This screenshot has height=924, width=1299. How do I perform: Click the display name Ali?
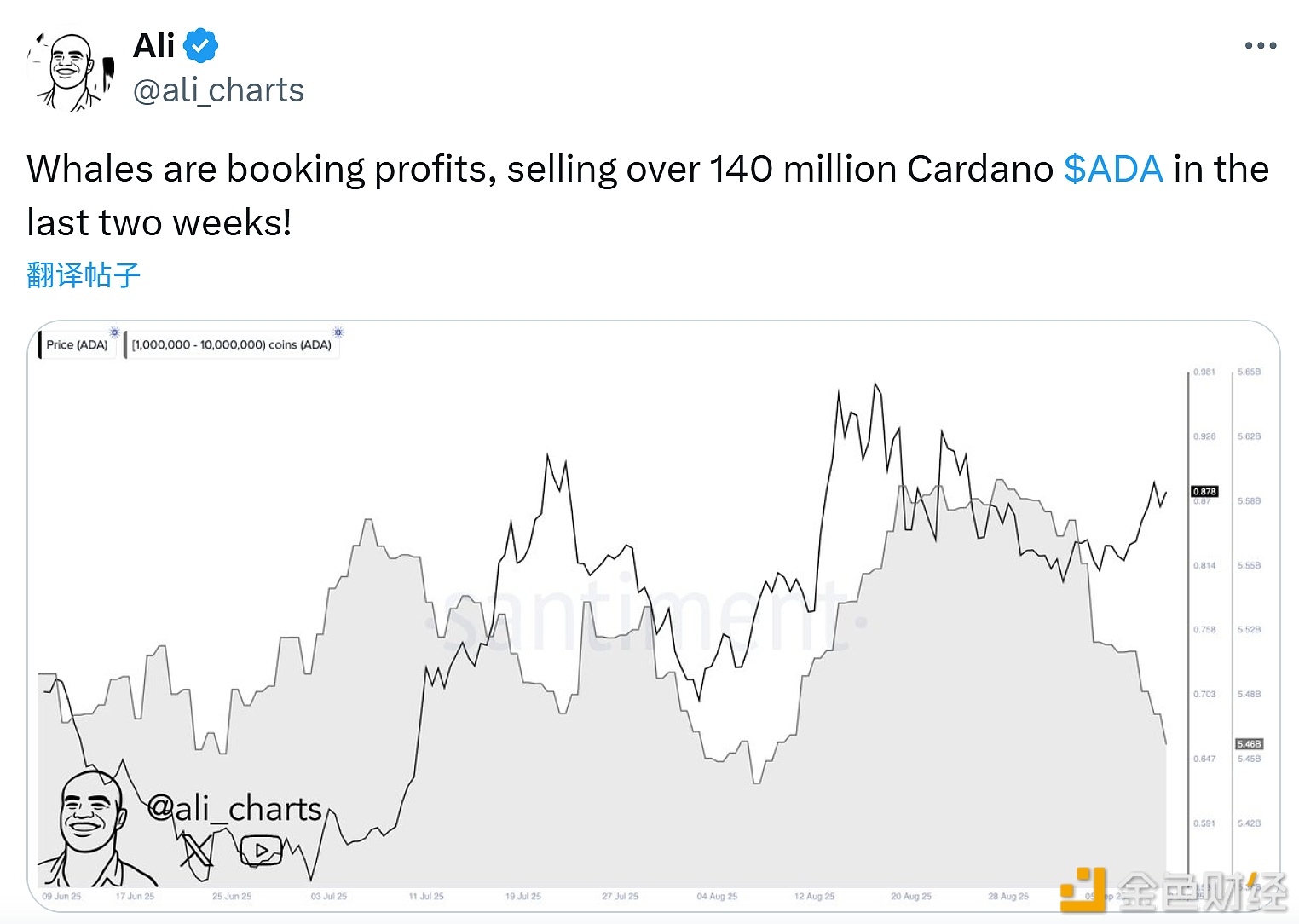click(x=154, y=46)
